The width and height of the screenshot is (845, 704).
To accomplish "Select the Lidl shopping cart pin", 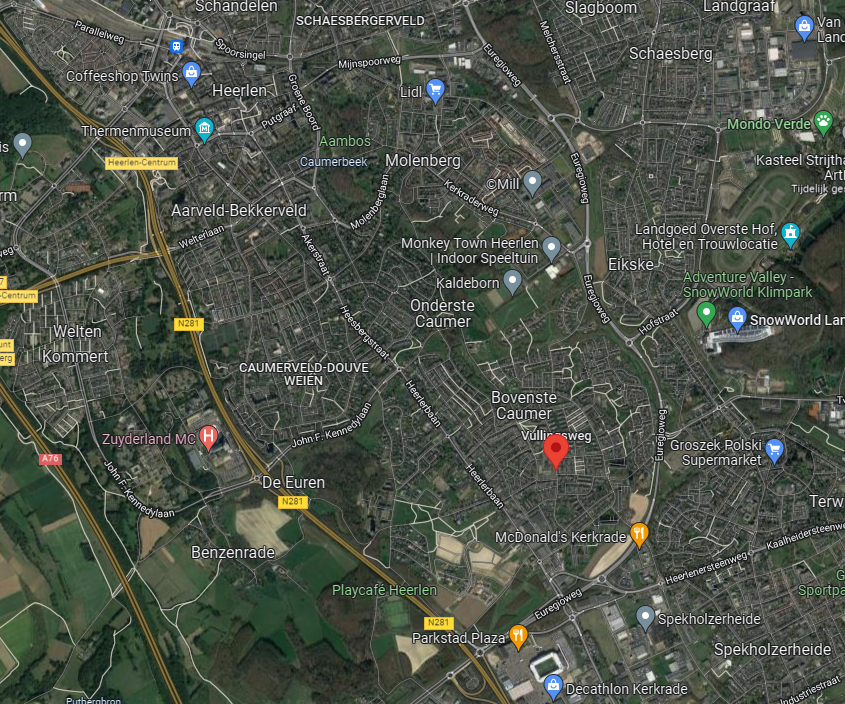I will (435, 91).
